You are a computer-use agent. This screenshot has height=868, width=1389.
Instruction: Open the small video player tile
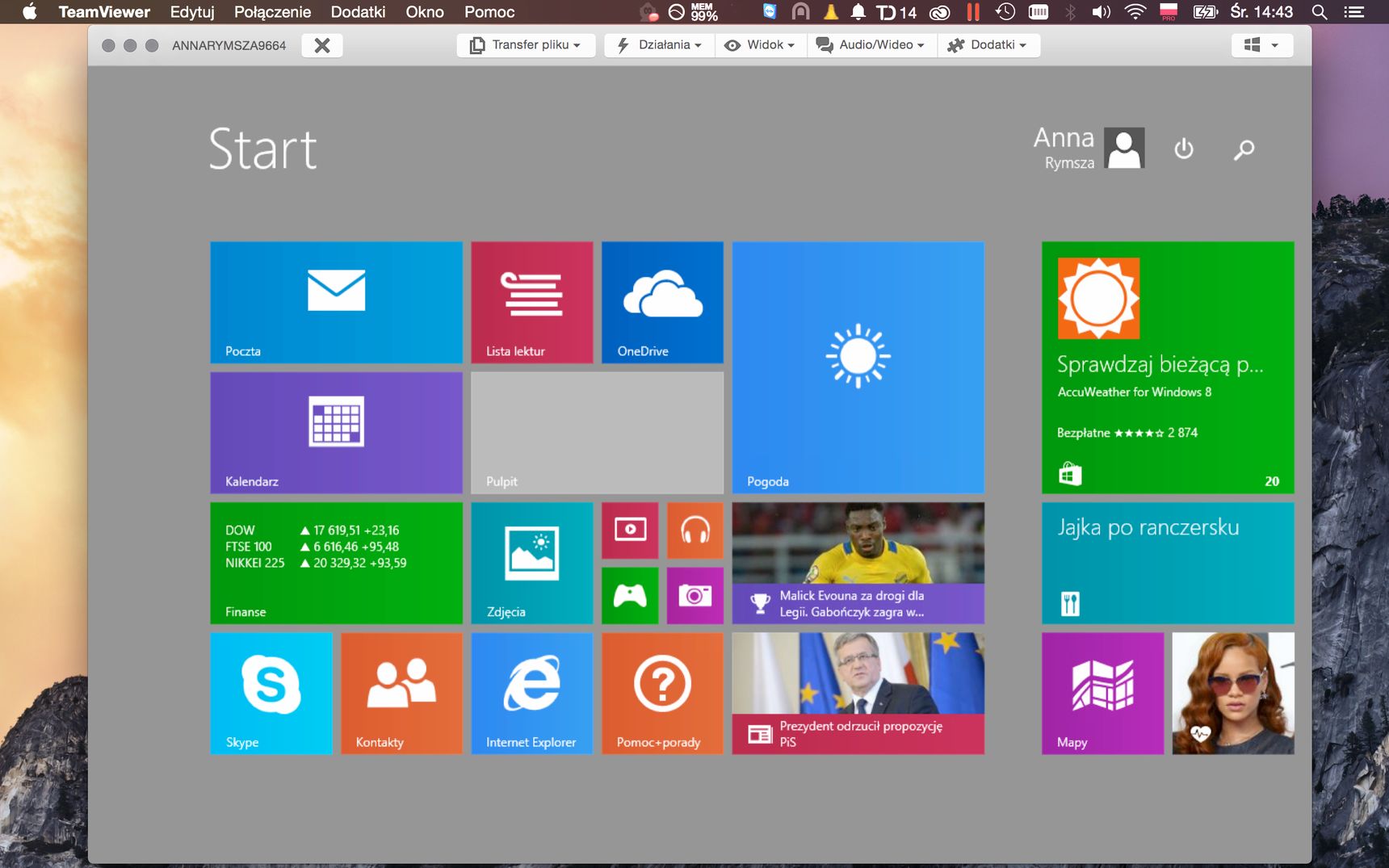pos(630,530)
